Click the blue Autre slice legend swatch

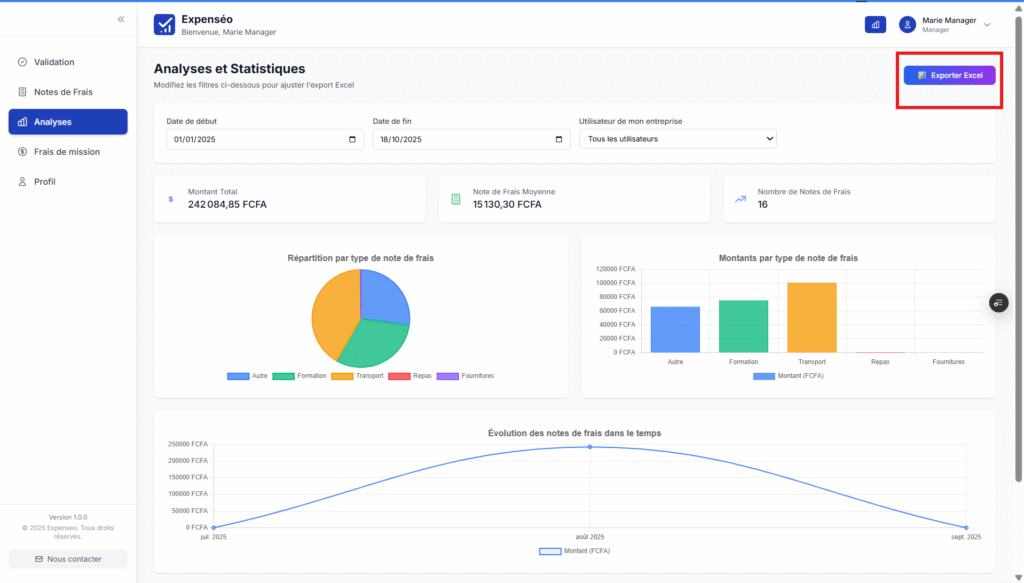coord(238,376)
